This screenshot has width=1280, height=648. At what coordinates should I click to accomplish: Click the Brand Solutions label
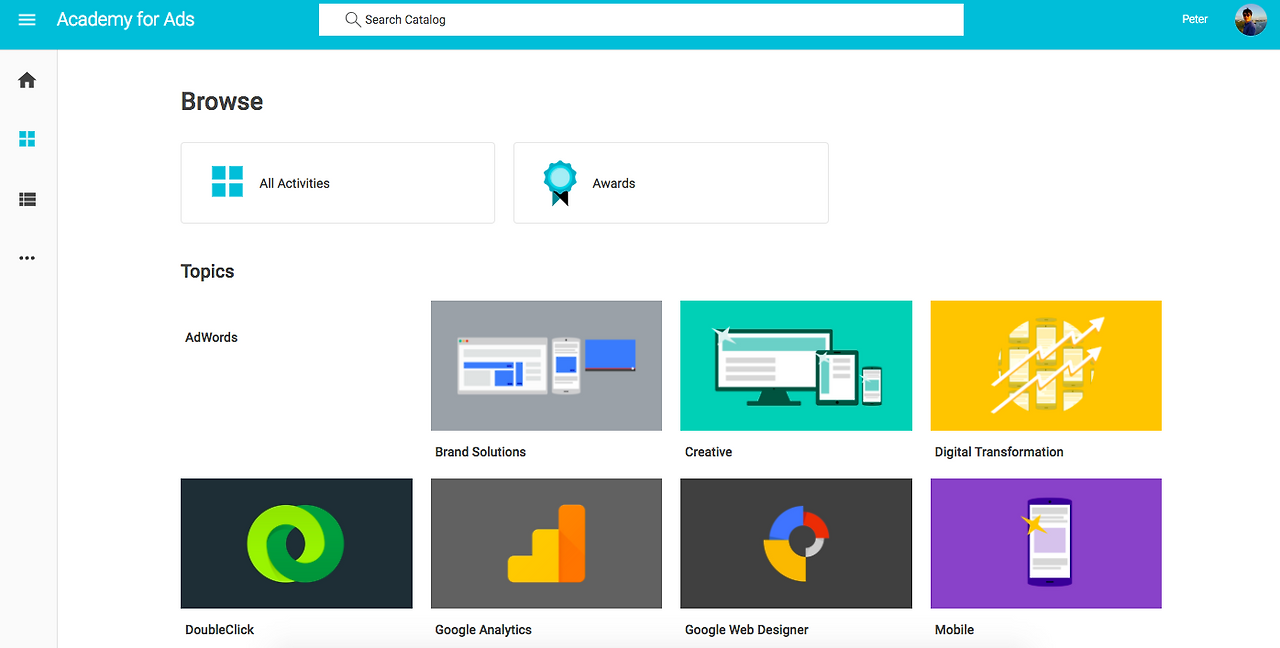click(480, 452)
